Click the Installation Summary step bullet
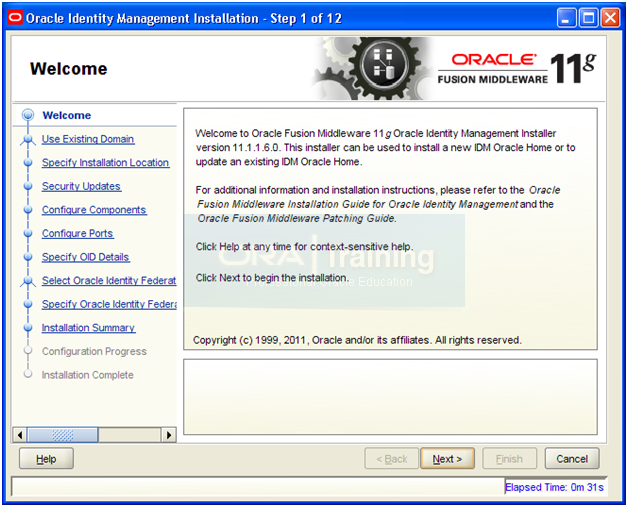 coord(28,328)
